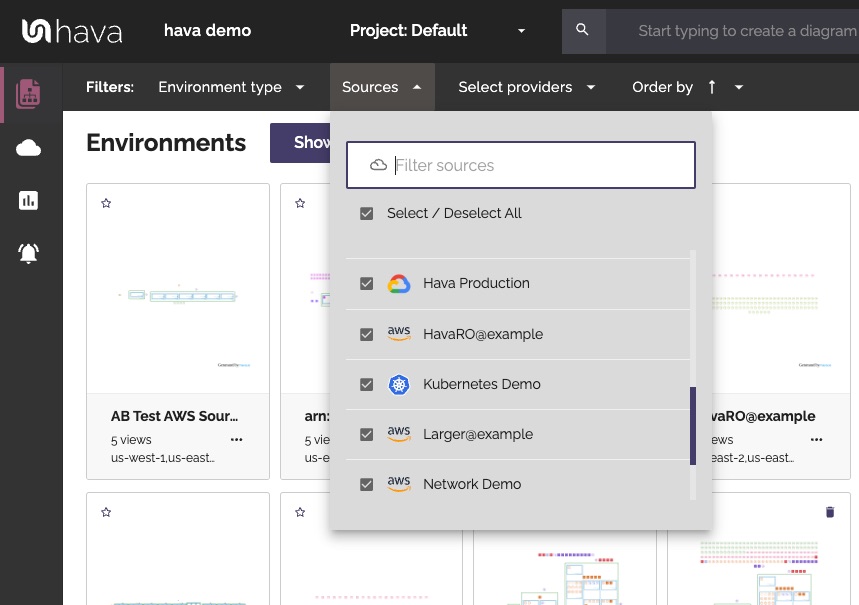The height and width of the screenshot is (605, 859).
Task: Uncheck the Hava Production source checkbox
Action: click(366, 284)
